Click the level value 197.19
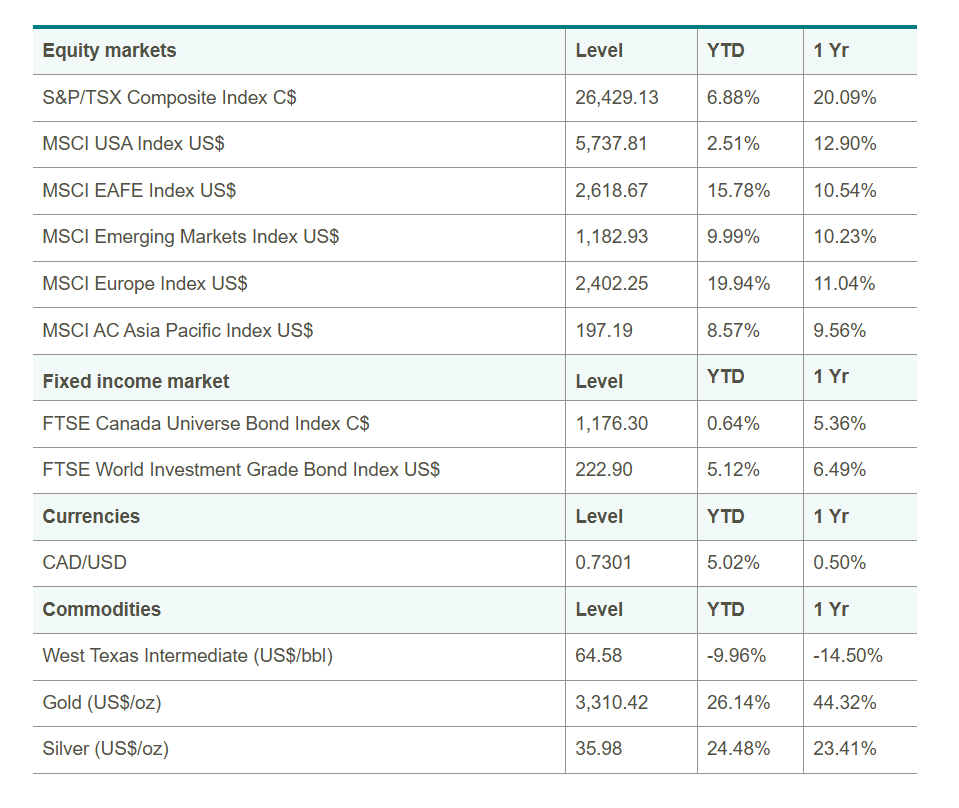959x808 pixels. tap(604, 331)
